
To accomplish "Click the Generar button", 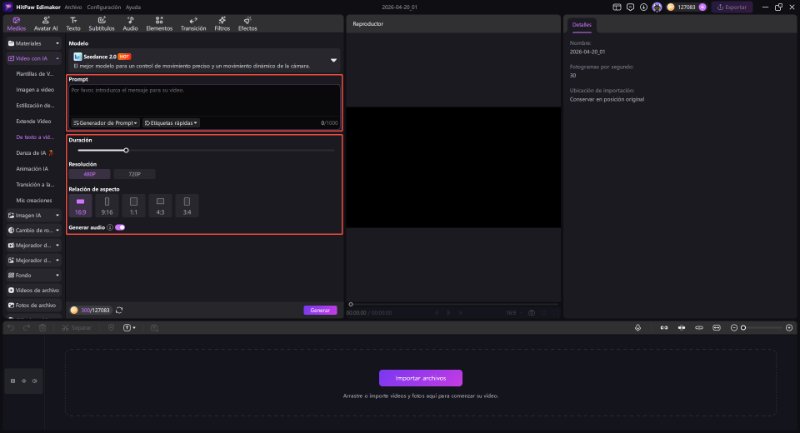I will (x=320, y=310).
